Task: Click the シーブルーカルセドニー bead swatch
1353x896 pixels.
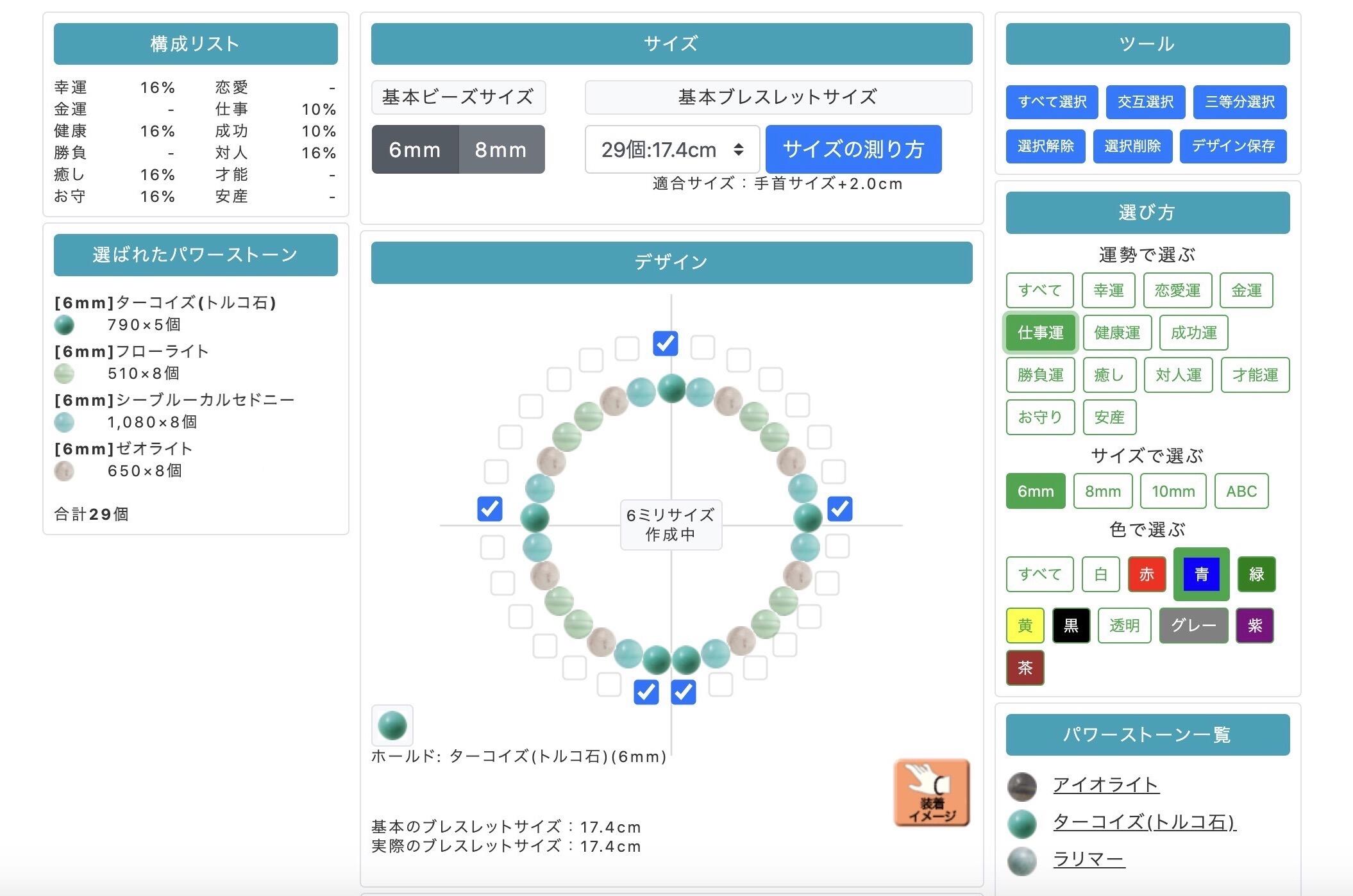Action: coord(64,422)
